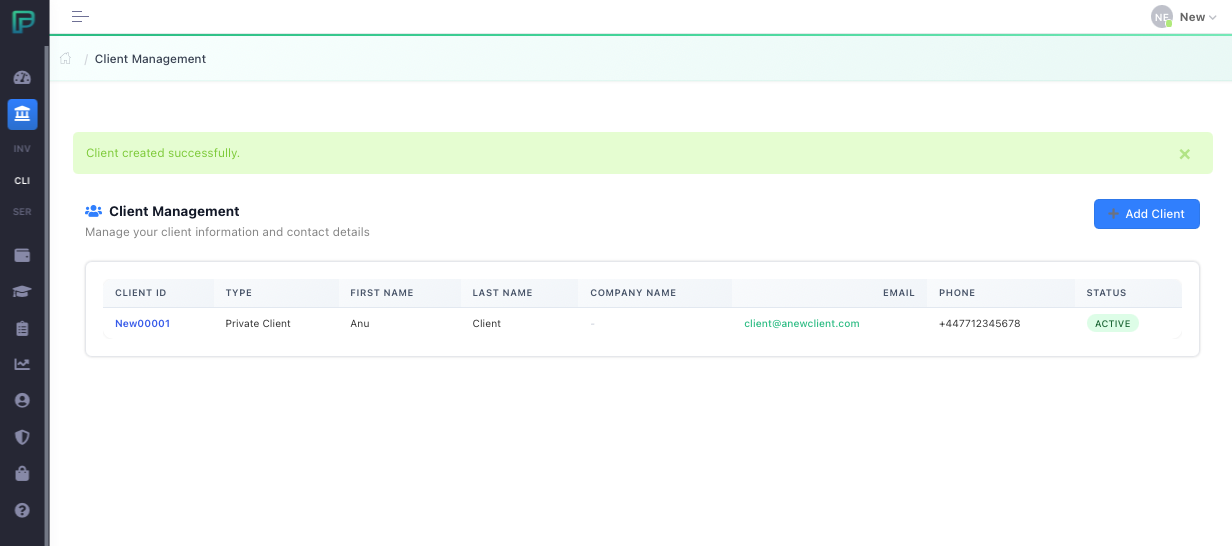Image resolution: width=1232 pixels, height=546 pixels.
Task: Click the shield icon in sidebar
Action: tap(22, 437)
